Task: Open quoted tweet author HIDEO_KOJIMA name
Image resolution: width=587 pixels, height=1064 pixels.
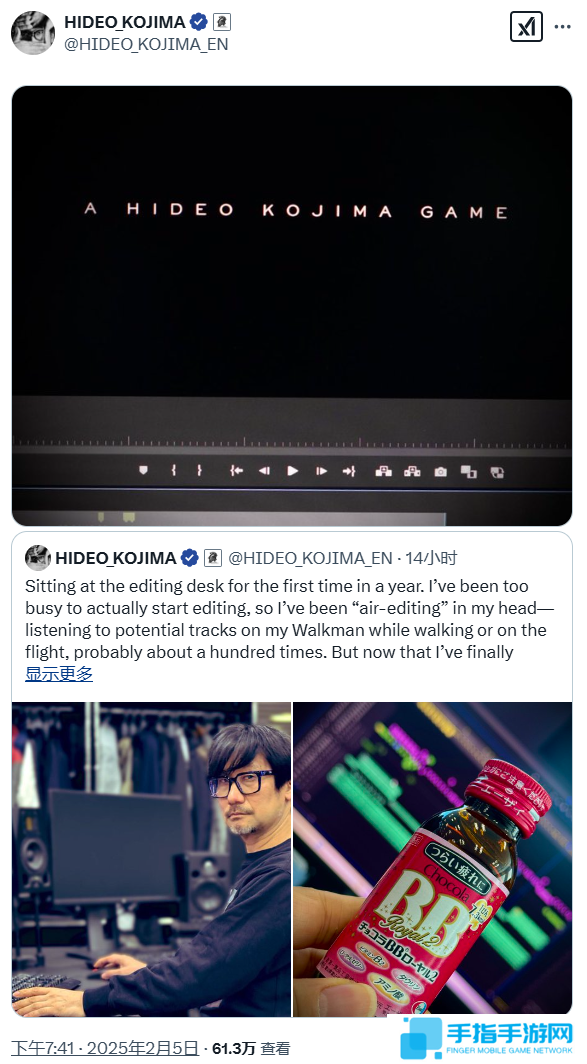Action: click(116, 558)
